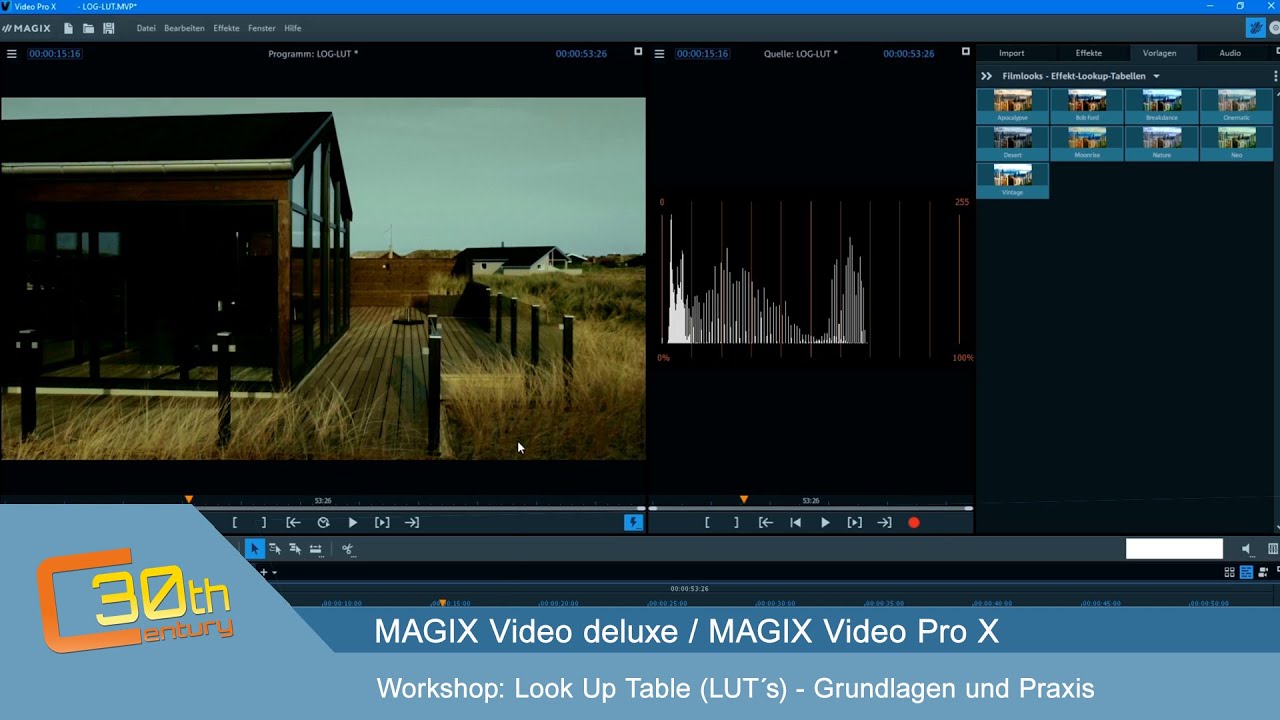Play the range in the source monitor

click(854, 522)
